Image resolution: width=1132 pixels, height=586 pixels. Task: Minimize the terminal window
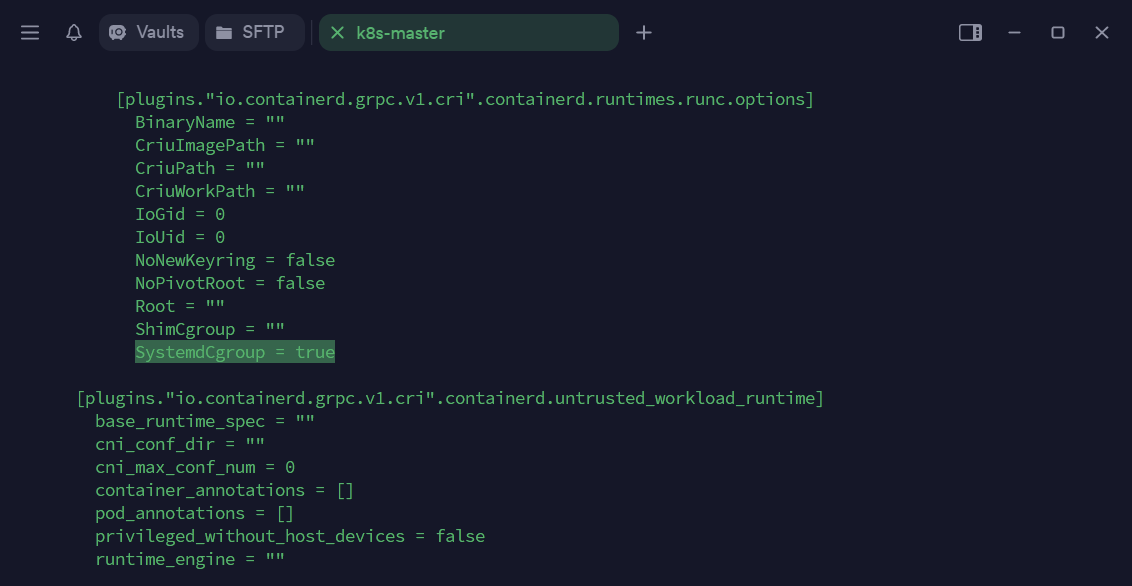click(1014, 33)
